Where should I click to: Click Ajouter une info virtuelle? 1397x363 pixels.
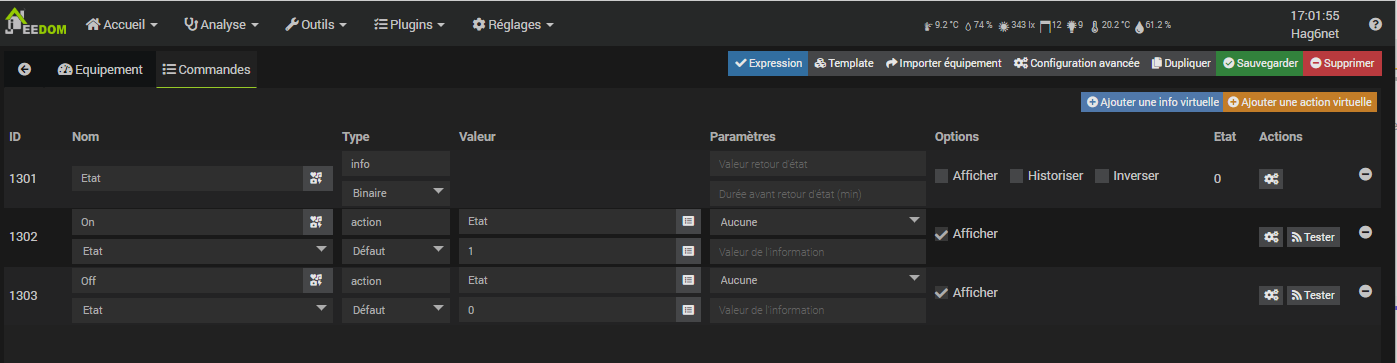pyautogui.click(x=1152, y=102)
